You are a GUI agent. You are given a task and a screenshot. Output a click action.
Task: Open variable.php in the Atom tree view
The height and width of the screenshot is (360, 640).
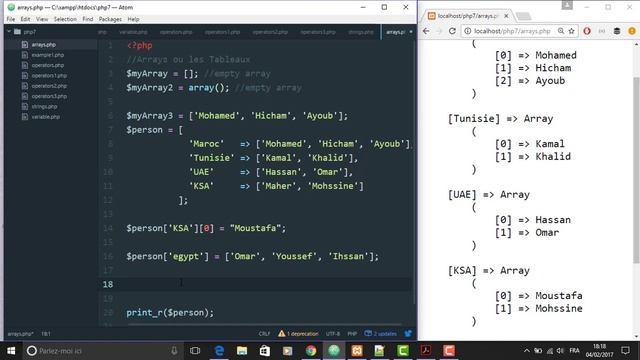pyautogui.click(x=45, y=117)
